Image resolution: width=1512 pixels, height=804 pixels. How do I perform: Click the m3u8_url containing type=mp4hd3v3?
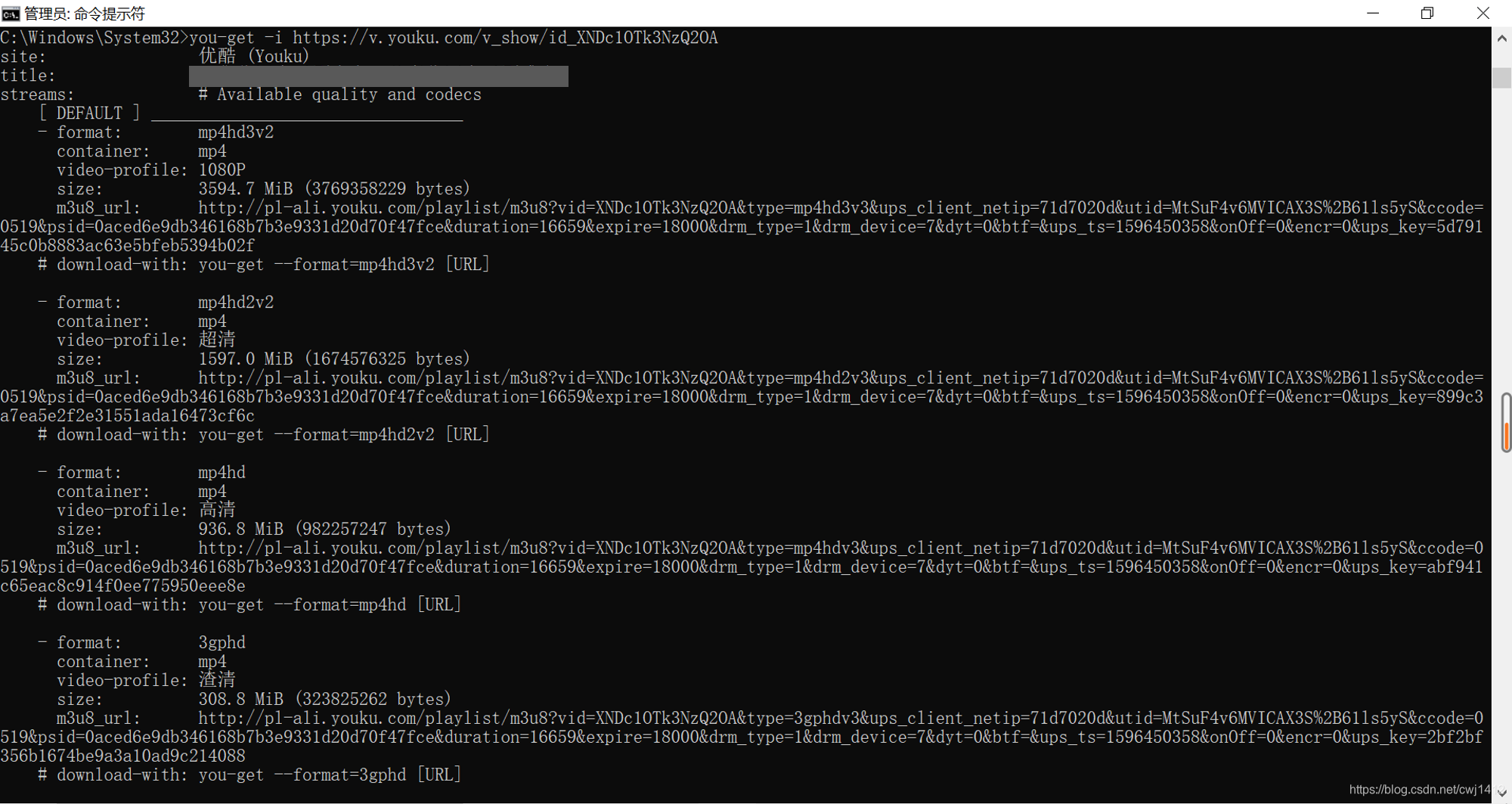pos(742,227)
